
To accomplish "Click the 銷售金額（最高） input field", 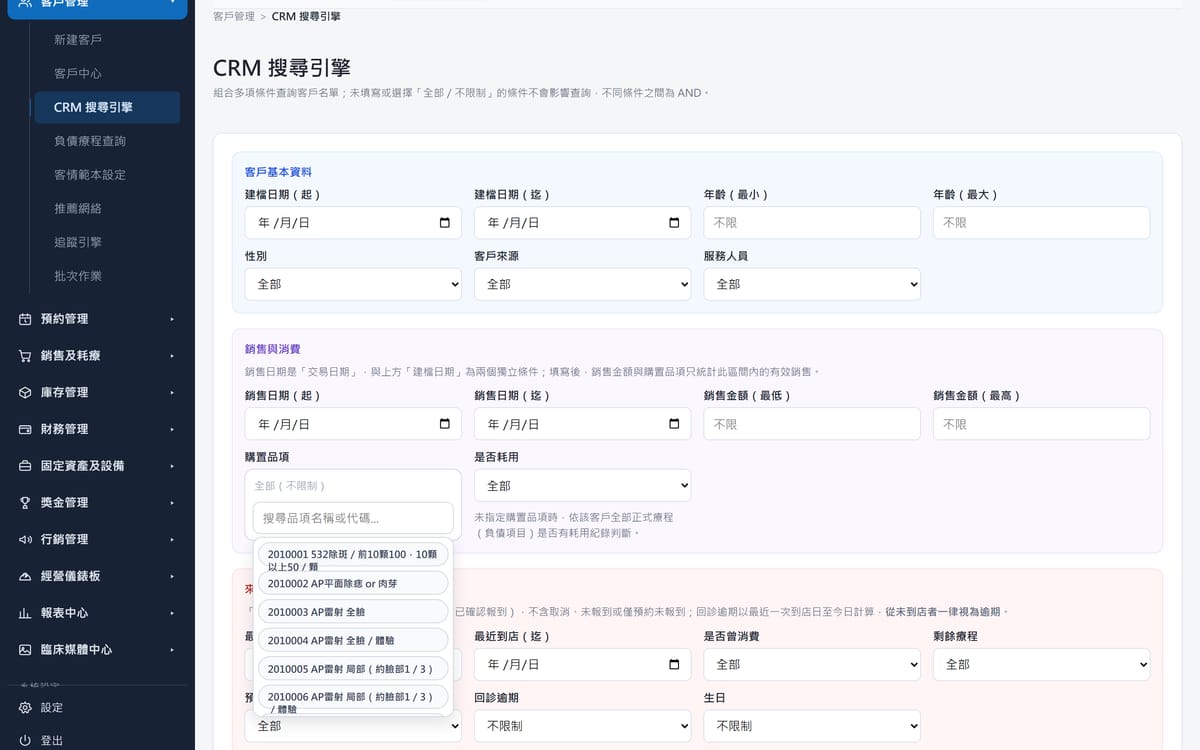I will 1041,424.
